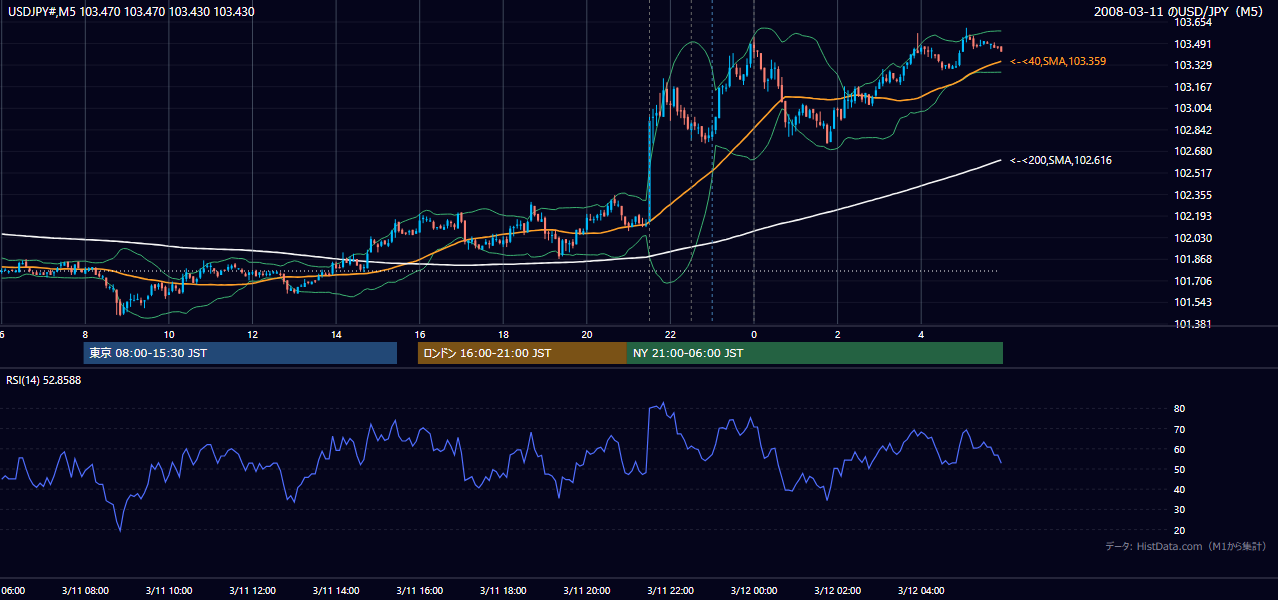
Task: Select the 東京 08:00-15:30 JST session bar
Action: coord(240,353)
